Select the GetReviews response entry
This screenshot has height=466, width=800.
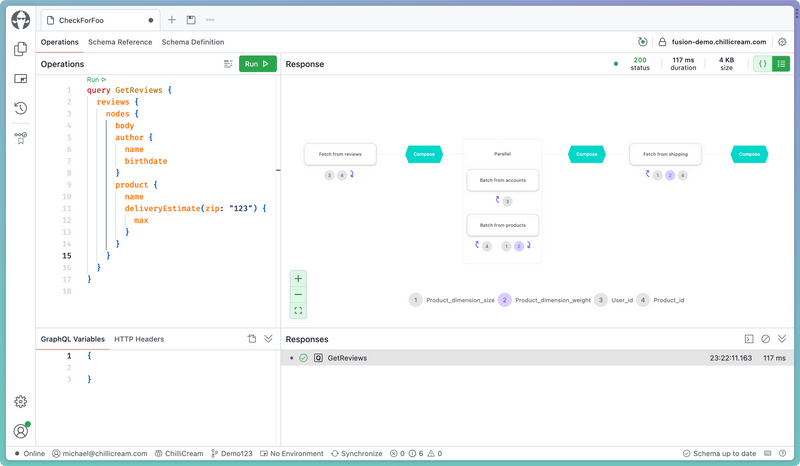tap(537, 358)
